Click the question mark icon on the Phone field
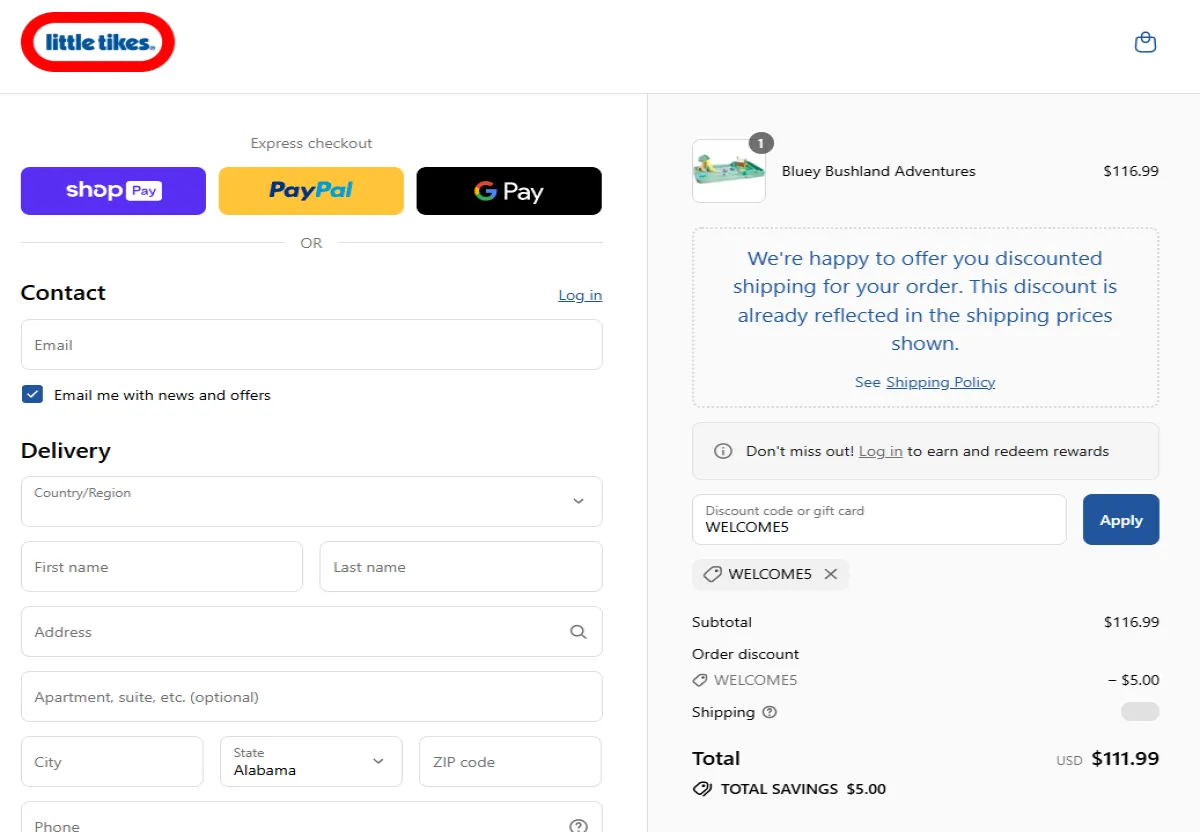 click(578, 825)
